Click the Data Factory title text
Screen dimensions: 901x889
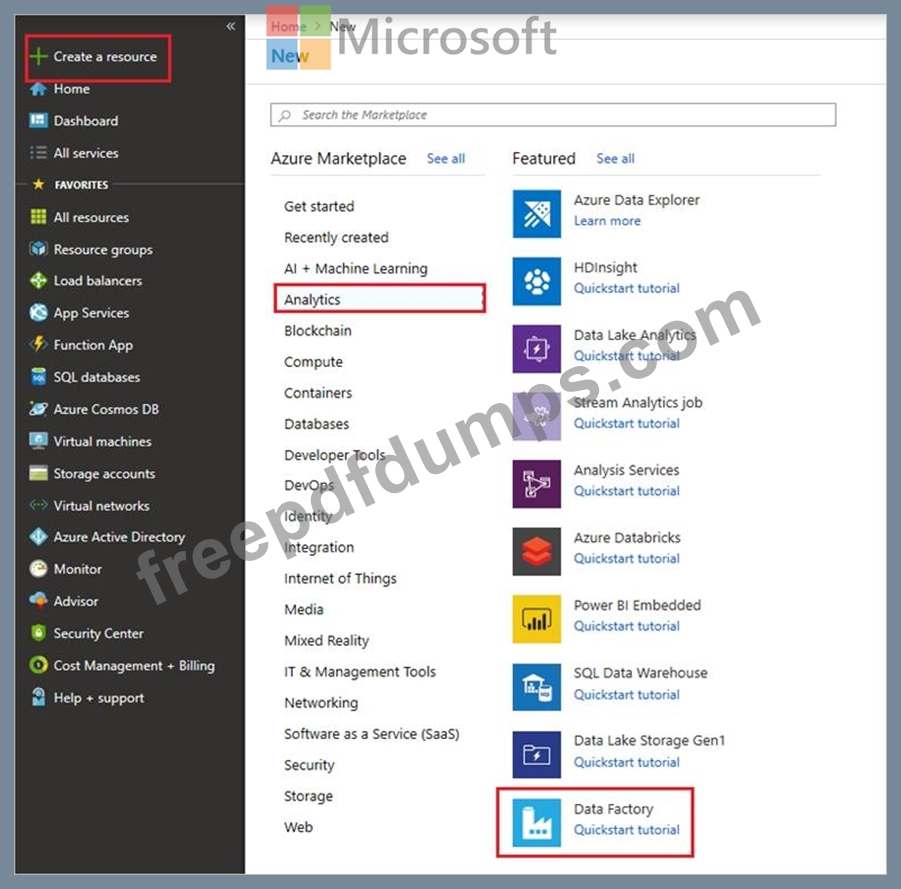(x=613, y=809)
